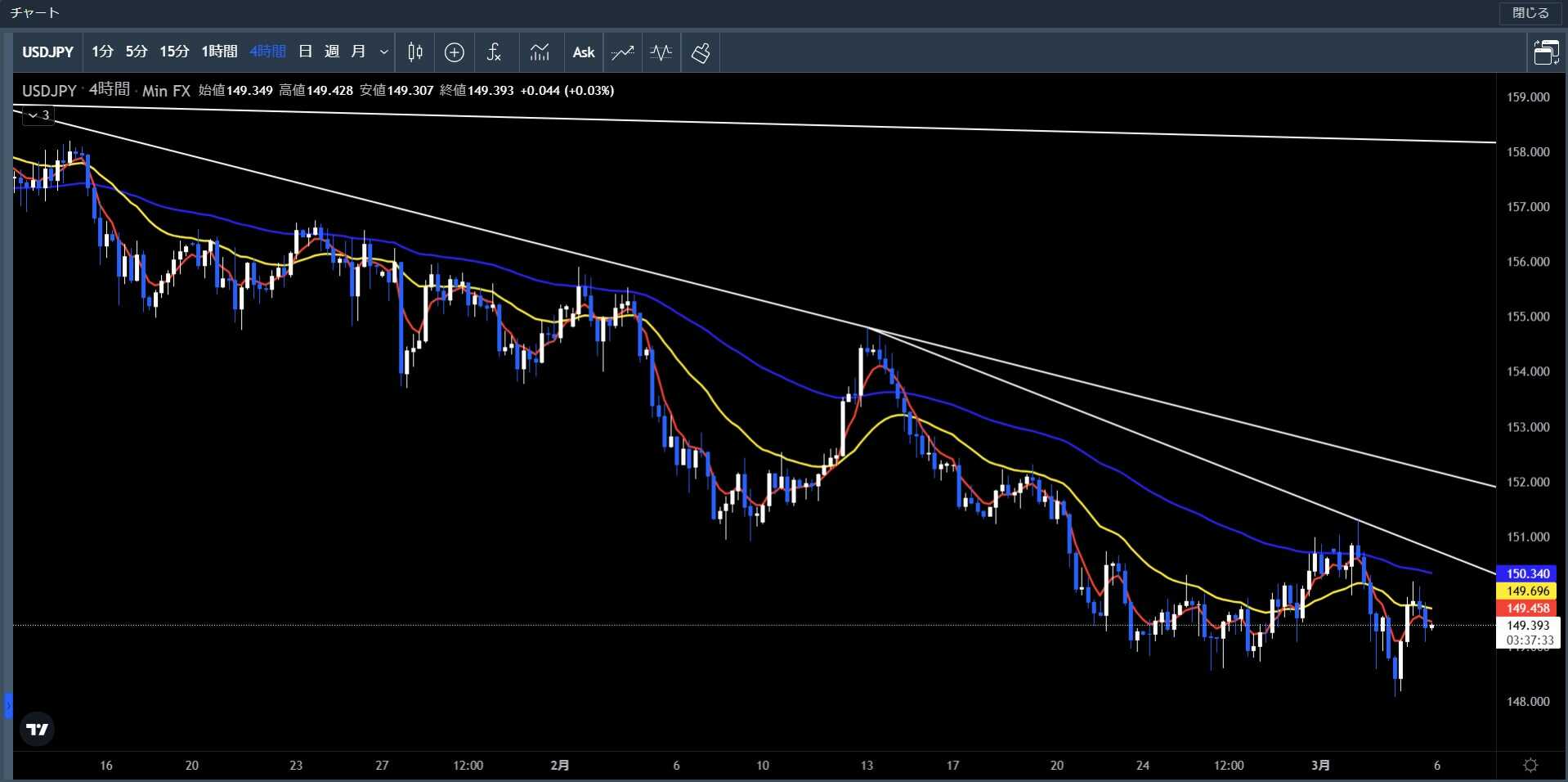
Task: Click the 148.000 price axis label
Action: click(x=1528, y=702)
